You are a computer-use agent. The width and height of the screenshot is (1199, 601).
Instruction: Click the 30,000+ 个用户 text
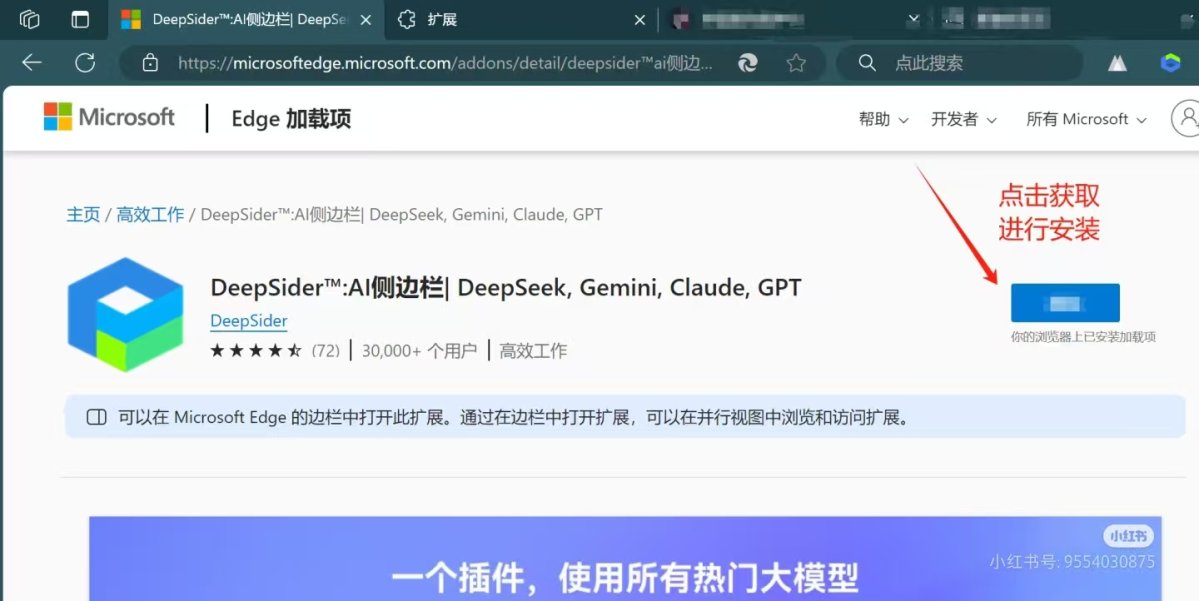[x=419, y=351]
